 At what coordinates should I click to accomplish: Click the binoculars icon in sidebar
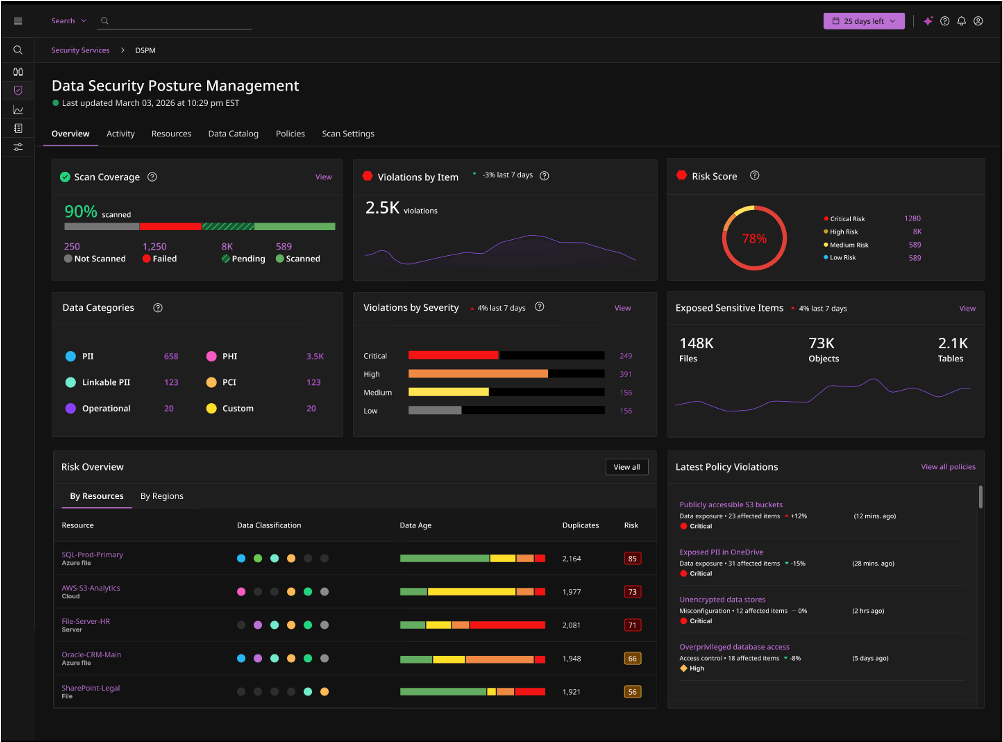(x=18, y=71)
